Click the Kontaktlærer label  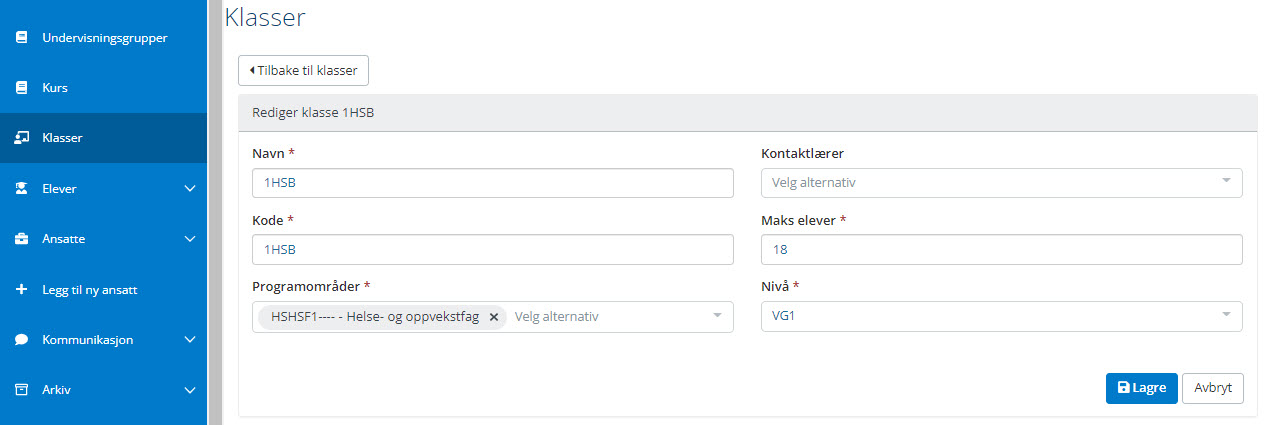pos(802,153)
